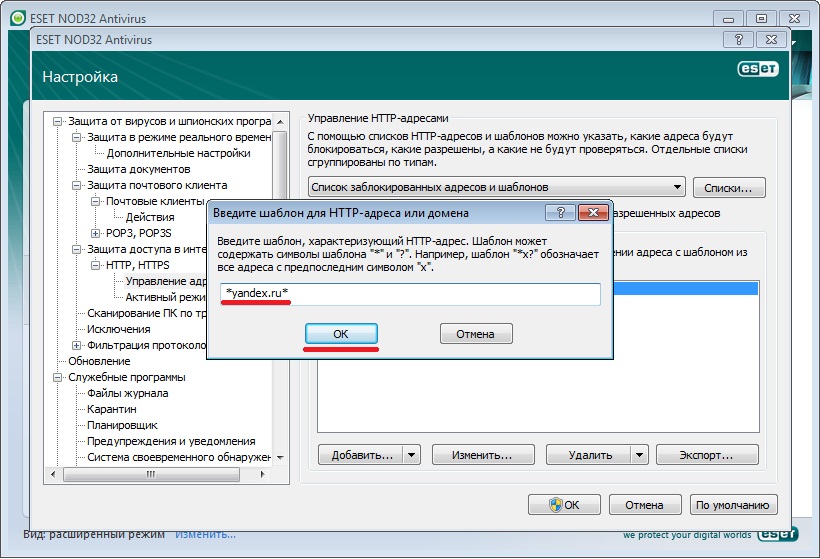820x559 pixels.
Task: Minimize the main ESET NOD32 window
Action: (x=728, y=19)
